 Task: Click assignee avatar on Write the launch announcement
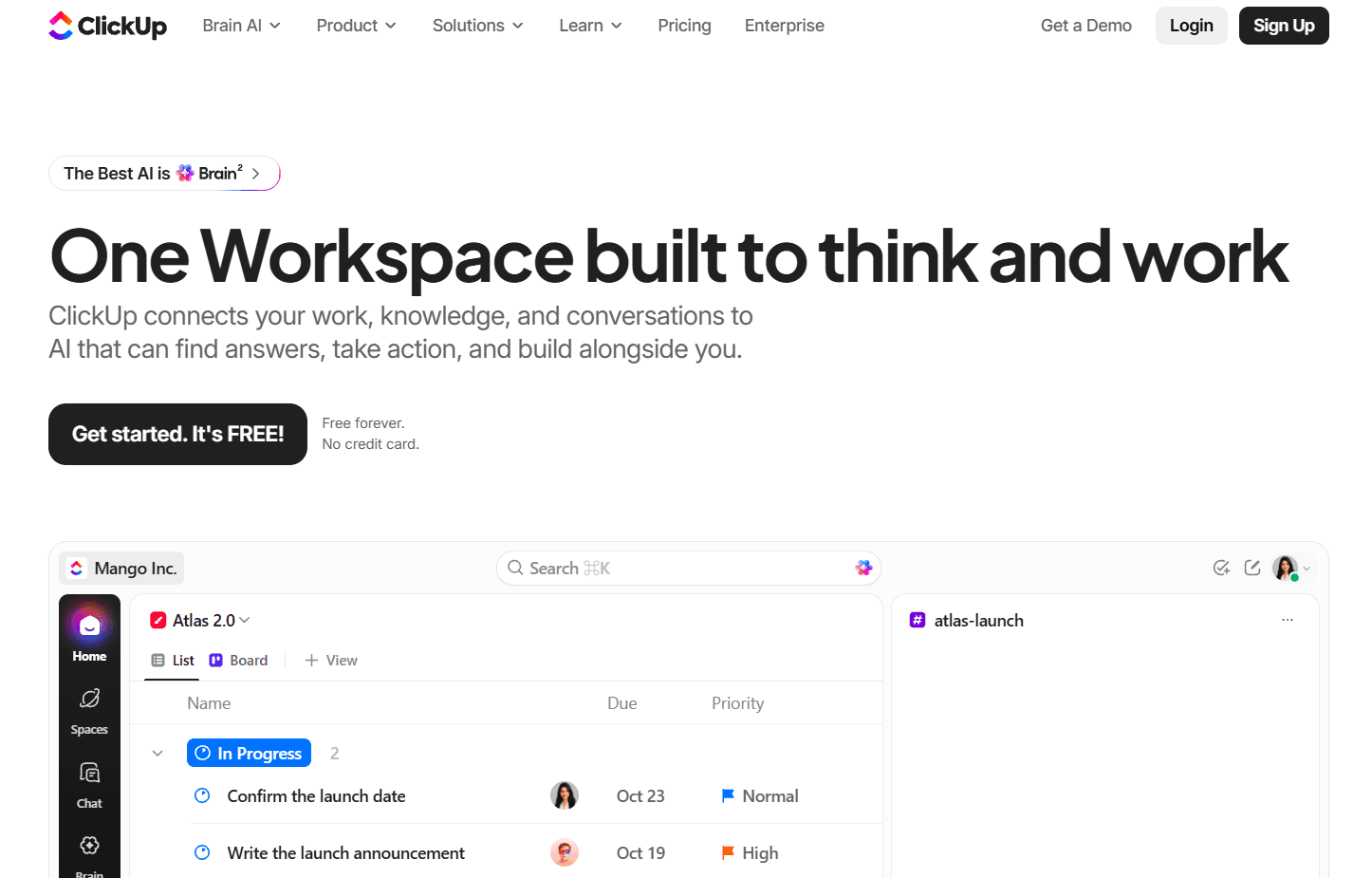(565, 852)
